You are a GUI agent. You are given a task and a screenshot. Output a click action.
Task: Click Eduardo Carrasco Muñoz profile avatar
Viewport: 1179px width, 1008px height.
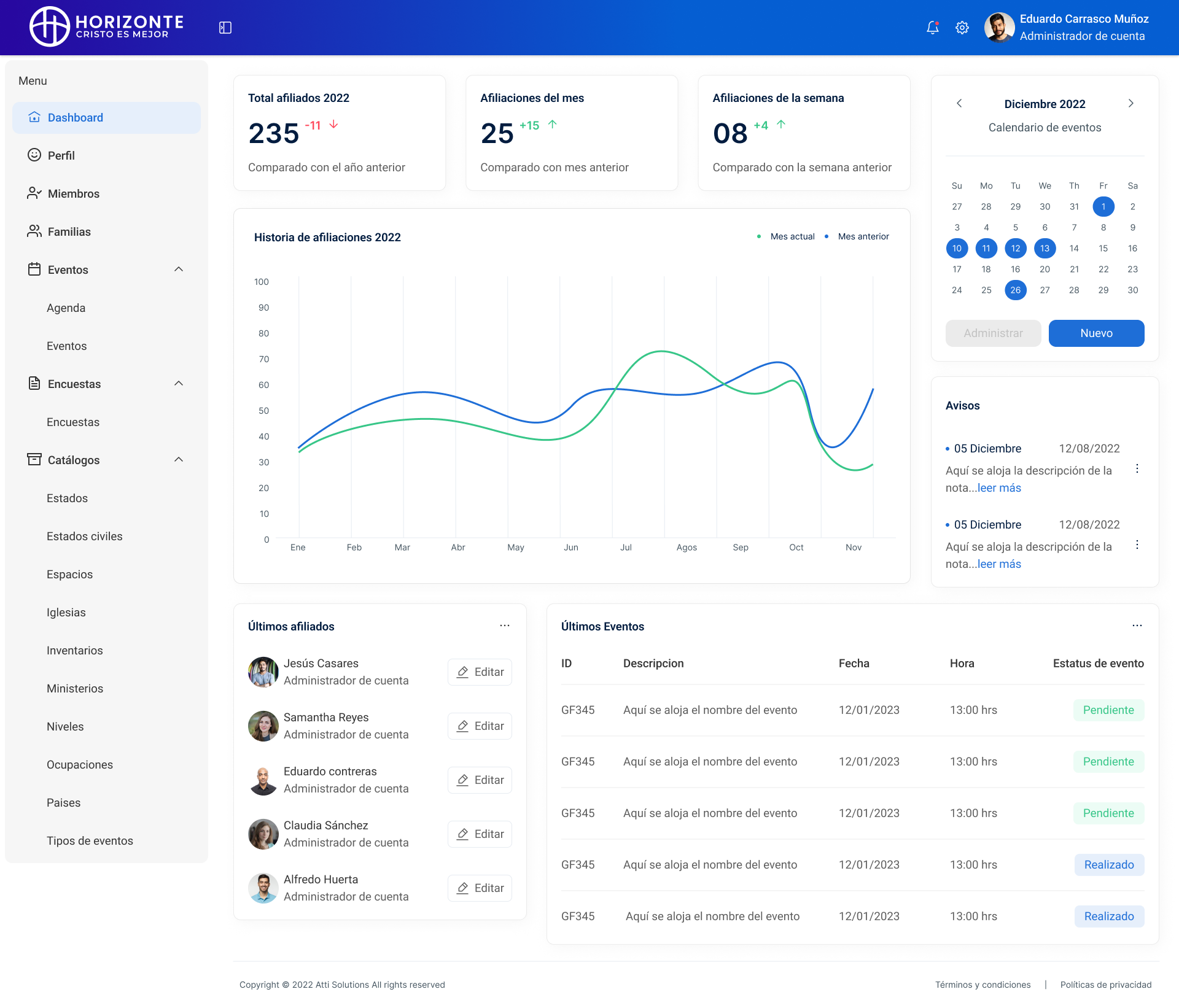[999, 28]
